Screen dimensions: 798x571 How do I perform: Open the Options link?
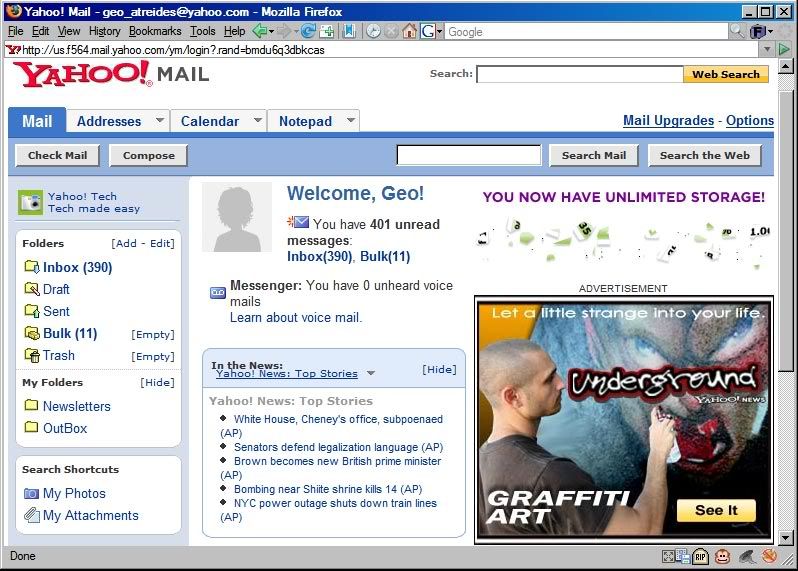(x=750, y=121)
